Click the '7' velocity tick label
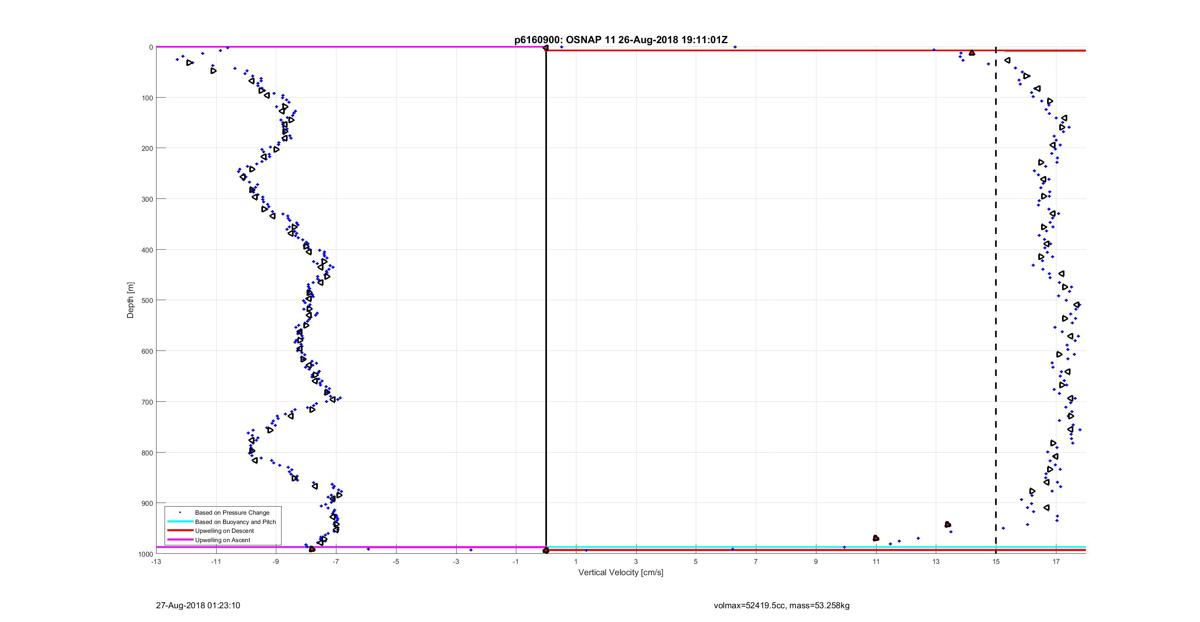 (756, 562)
